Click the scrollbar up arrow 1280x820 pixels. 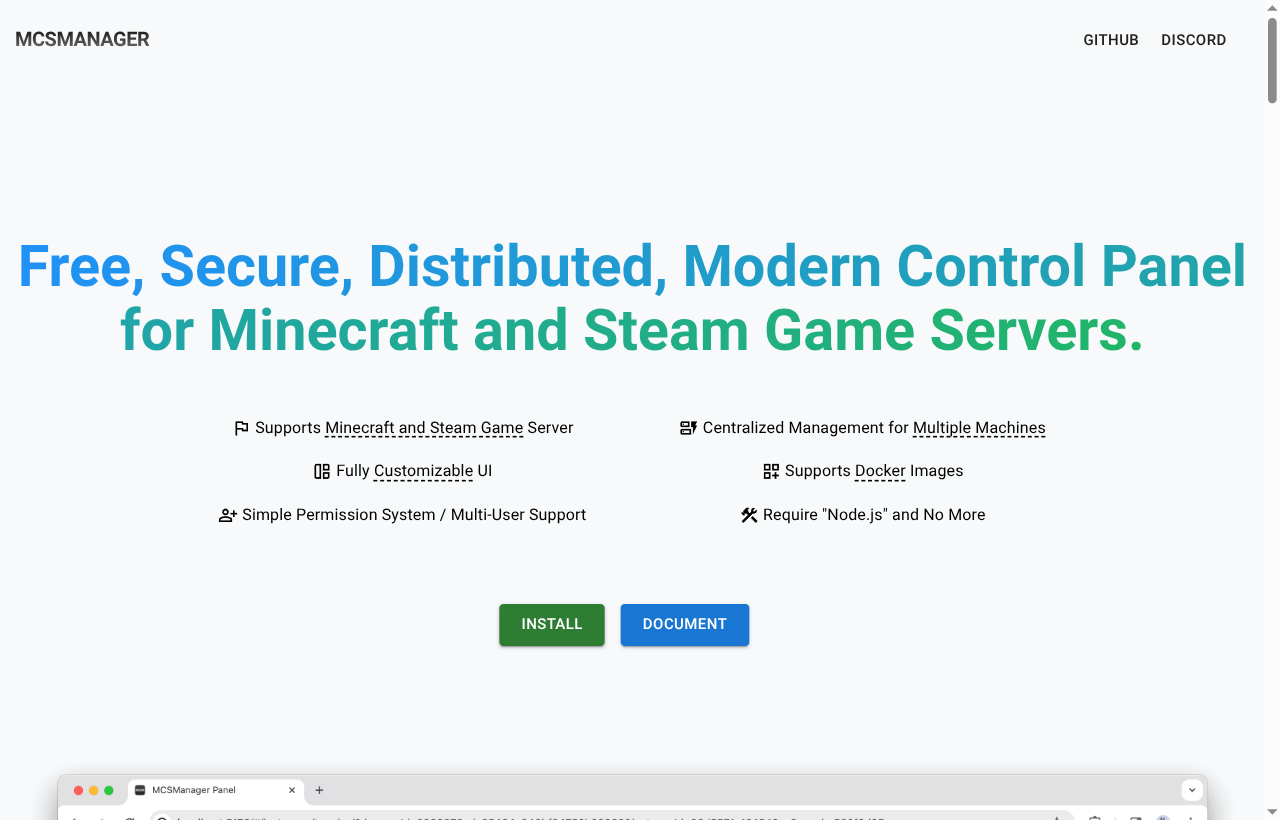[x=1272, y=7]
